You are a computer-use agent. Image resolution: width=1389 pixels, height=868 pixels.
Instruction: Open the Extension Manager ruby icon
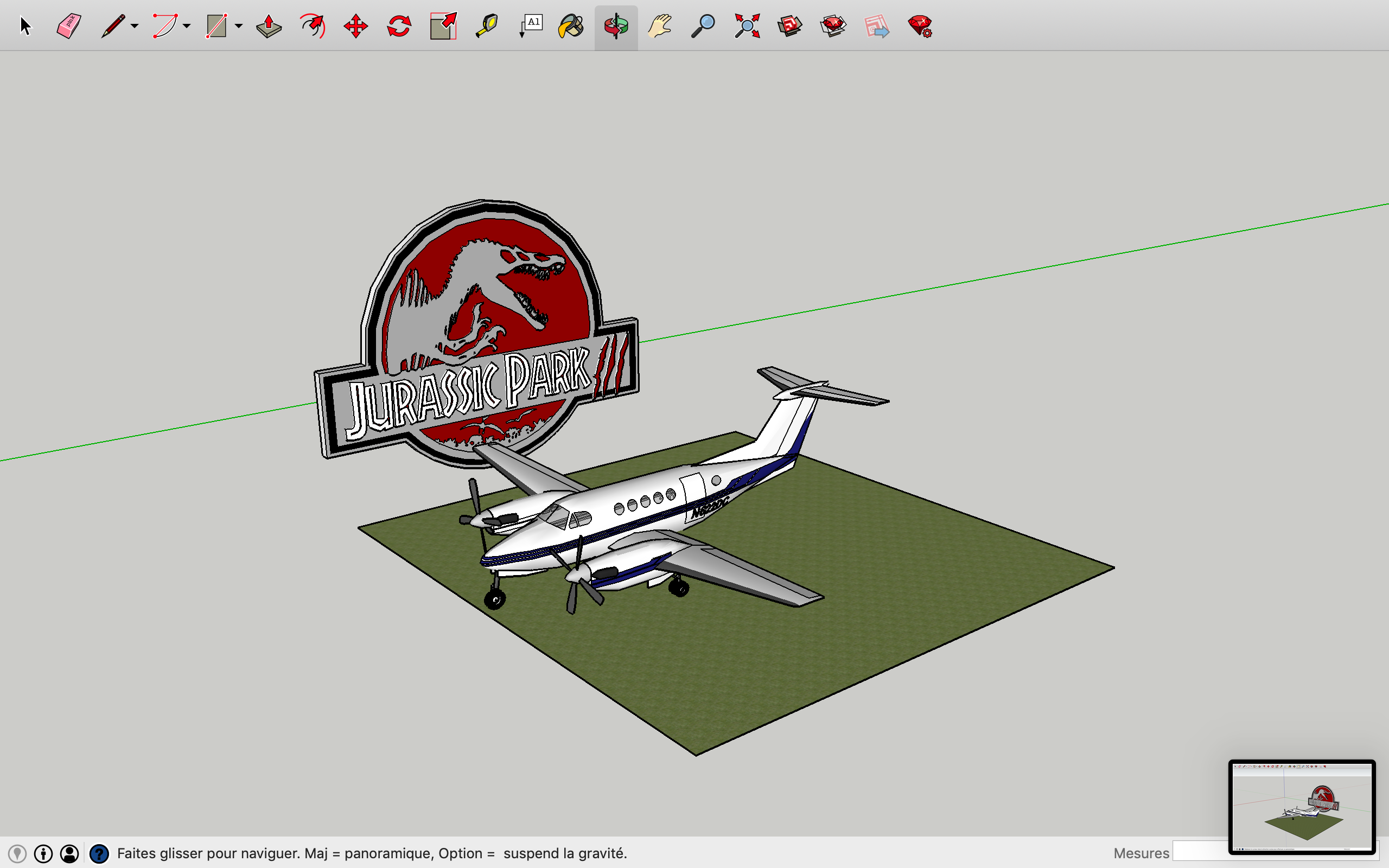pos(920,27)
